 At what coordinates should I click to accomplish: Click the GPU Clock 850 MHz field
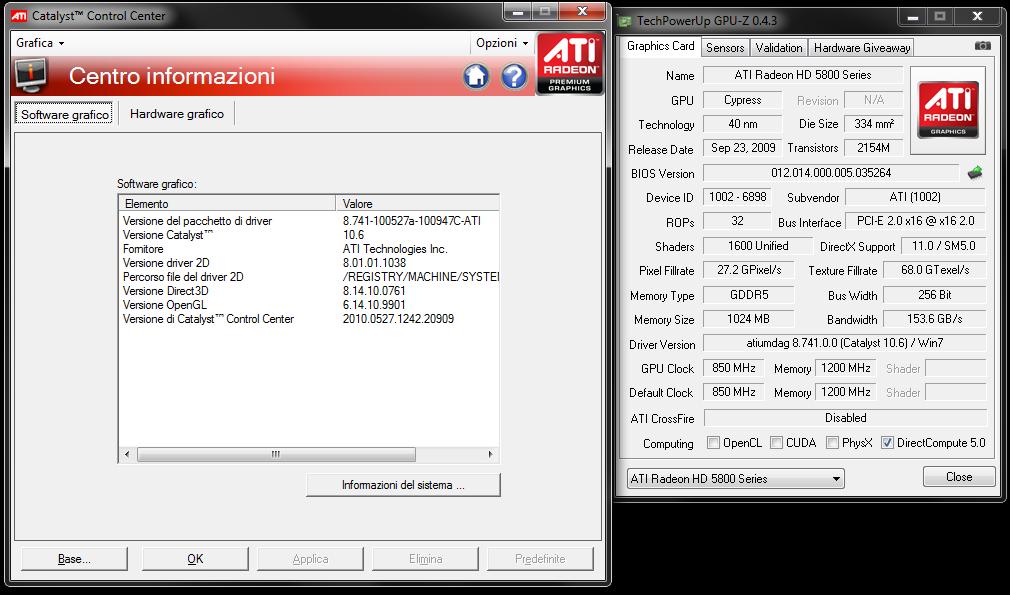[734, 368]
